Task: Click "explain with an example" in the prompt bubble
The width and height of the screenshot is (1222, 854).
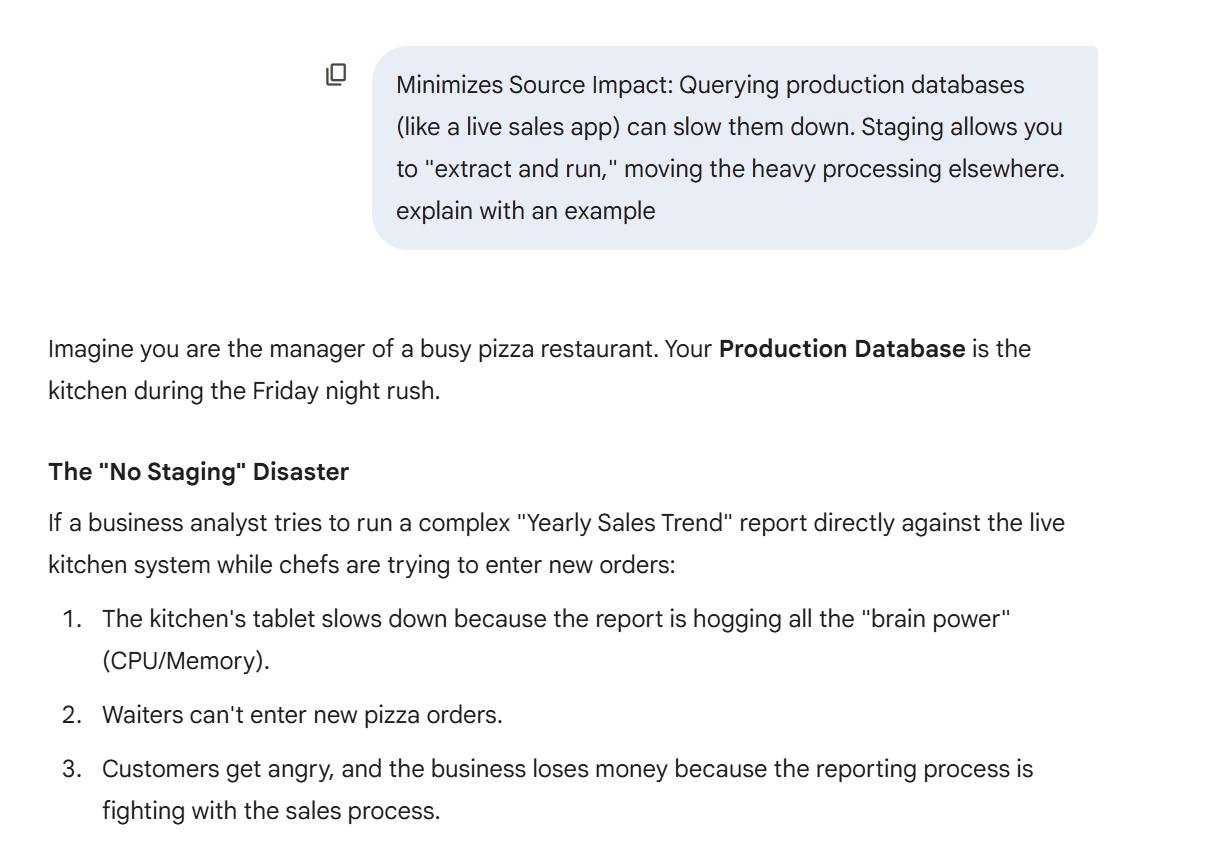Action: [525, 211]
